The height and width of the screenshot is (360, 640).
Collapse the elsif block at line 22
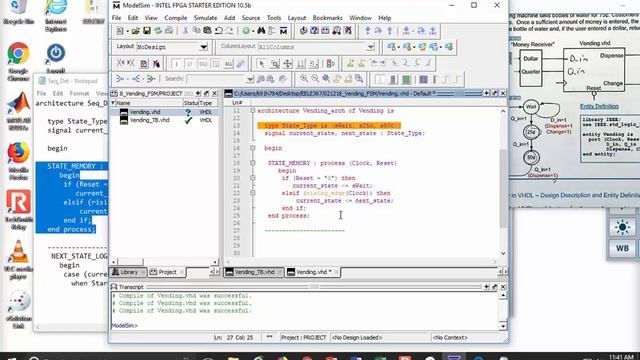[x=253, y=193]
